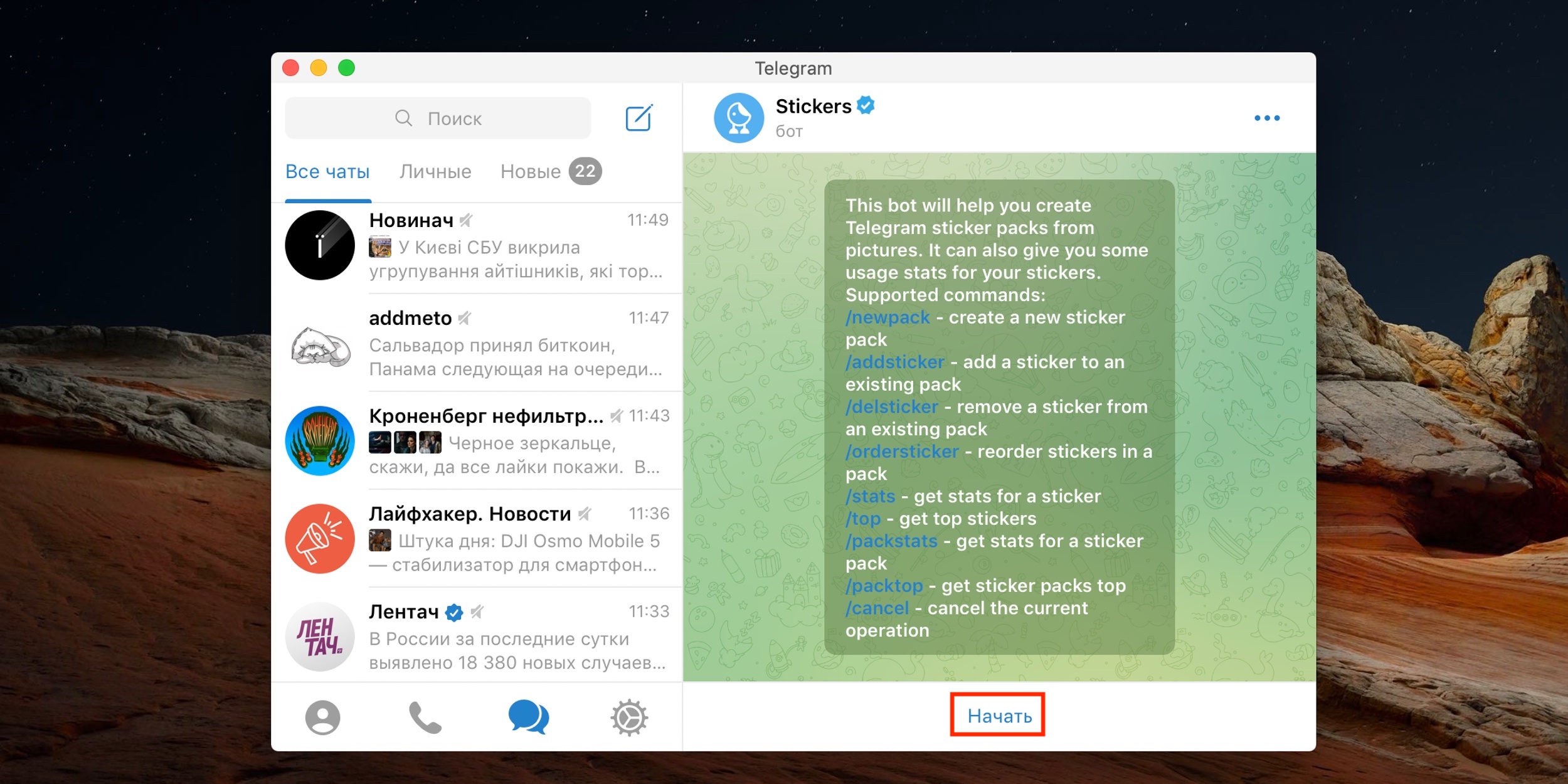Click the muted icon beside addmeto
Image resolution: width=1568 pixels, height=784 pixels.
click(x=464, y=318)
